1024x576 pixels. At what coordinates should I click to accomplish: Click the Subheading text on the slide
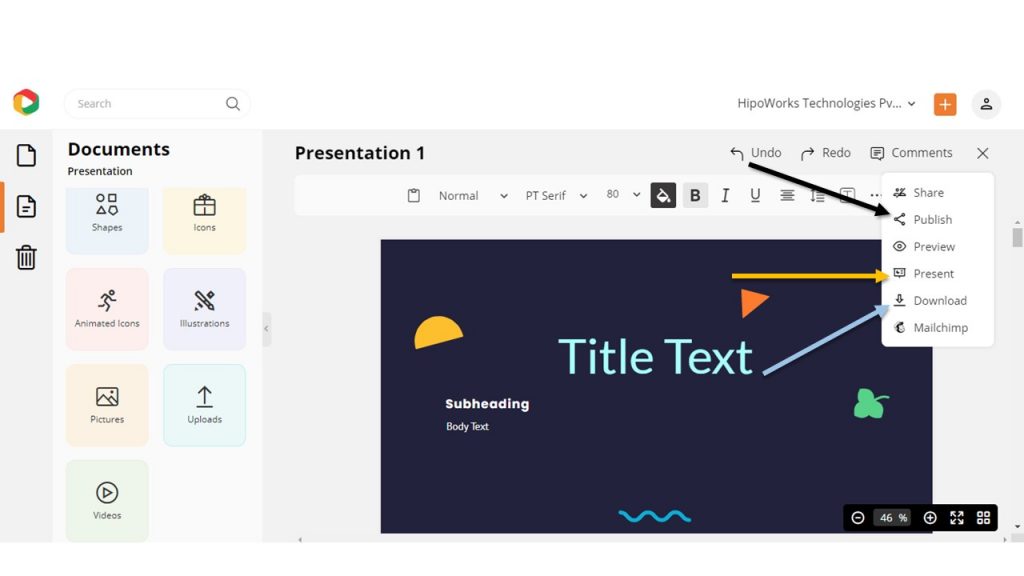[x=487, y=404]
